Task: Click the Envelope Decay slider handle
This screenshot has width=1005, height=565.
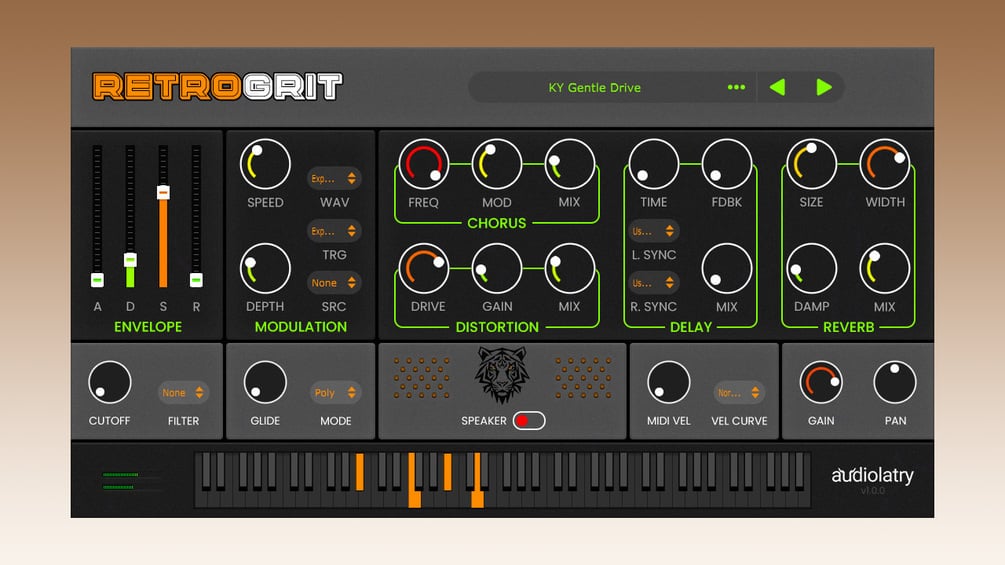Action: tap(130, 260)
